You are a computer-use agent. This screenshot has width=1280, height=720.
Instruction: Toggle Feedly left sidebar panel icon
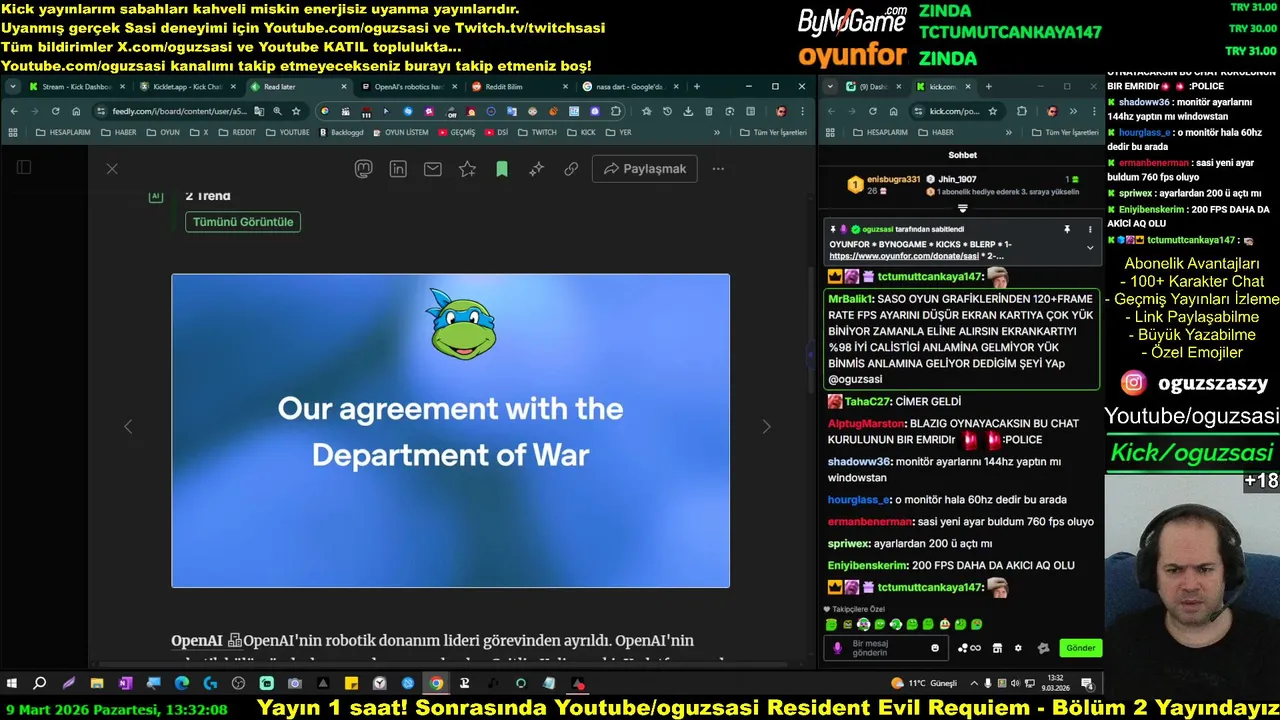[x=24, y=168]
